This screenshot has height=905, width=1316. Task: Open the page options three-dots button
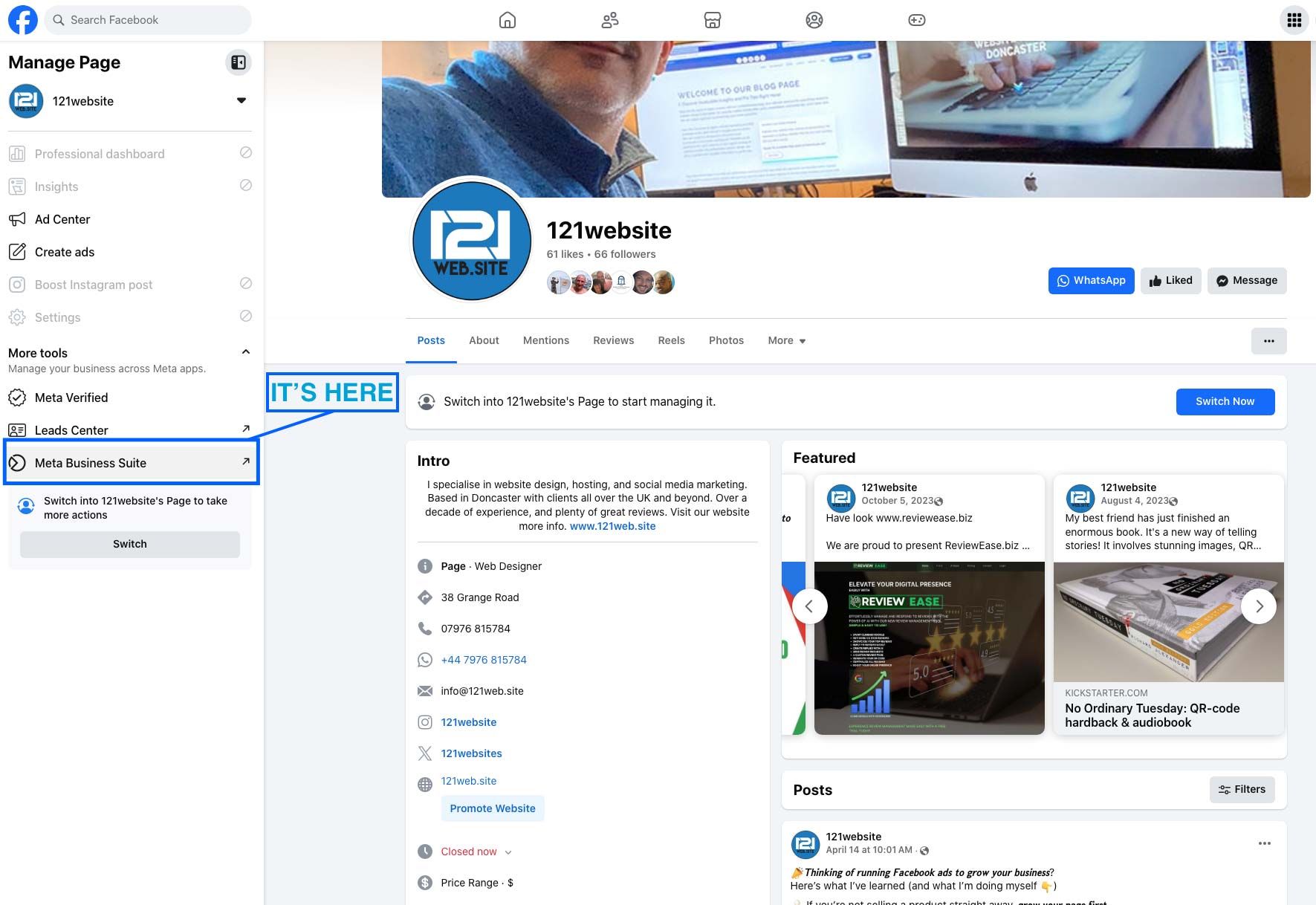click(1269, 341)
